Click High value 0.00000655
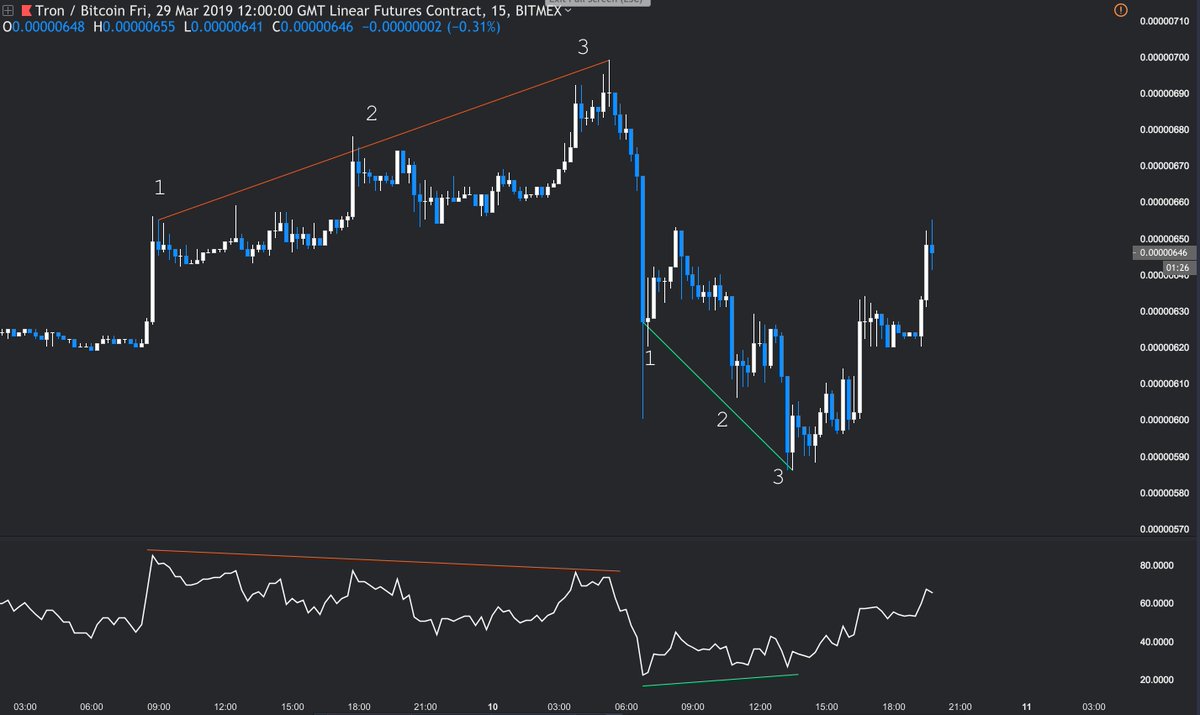 (x=135, y=28)
